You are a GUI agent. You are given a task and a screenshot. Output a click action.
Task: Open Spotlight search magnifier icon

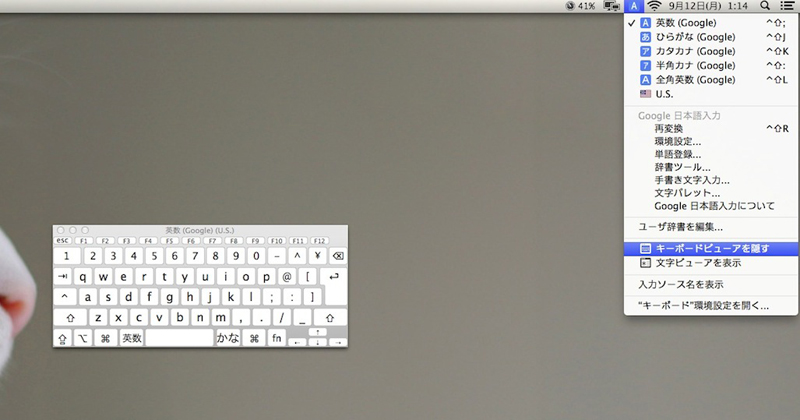[764, 6]
